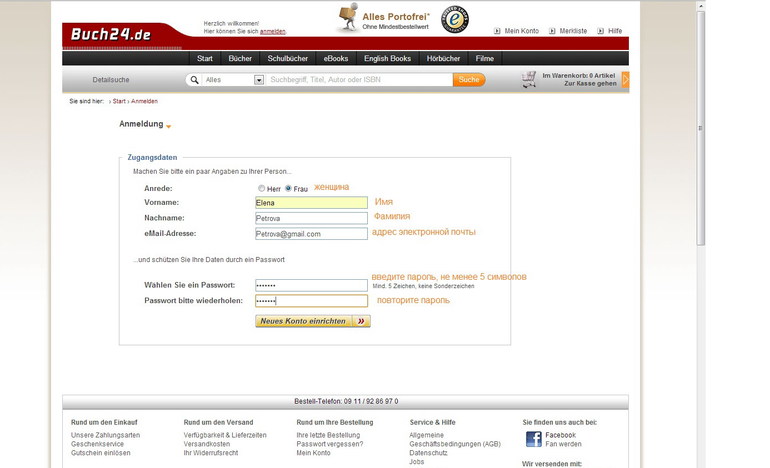Click the Detailsuche link
Viewport: 770px width, 468px height.
(x=111, y=80)
